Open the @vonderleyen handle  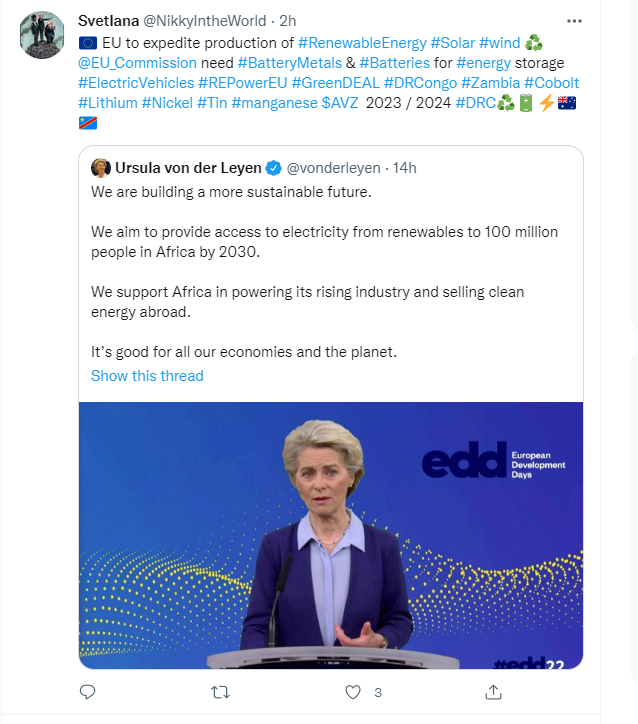[333, 168]
